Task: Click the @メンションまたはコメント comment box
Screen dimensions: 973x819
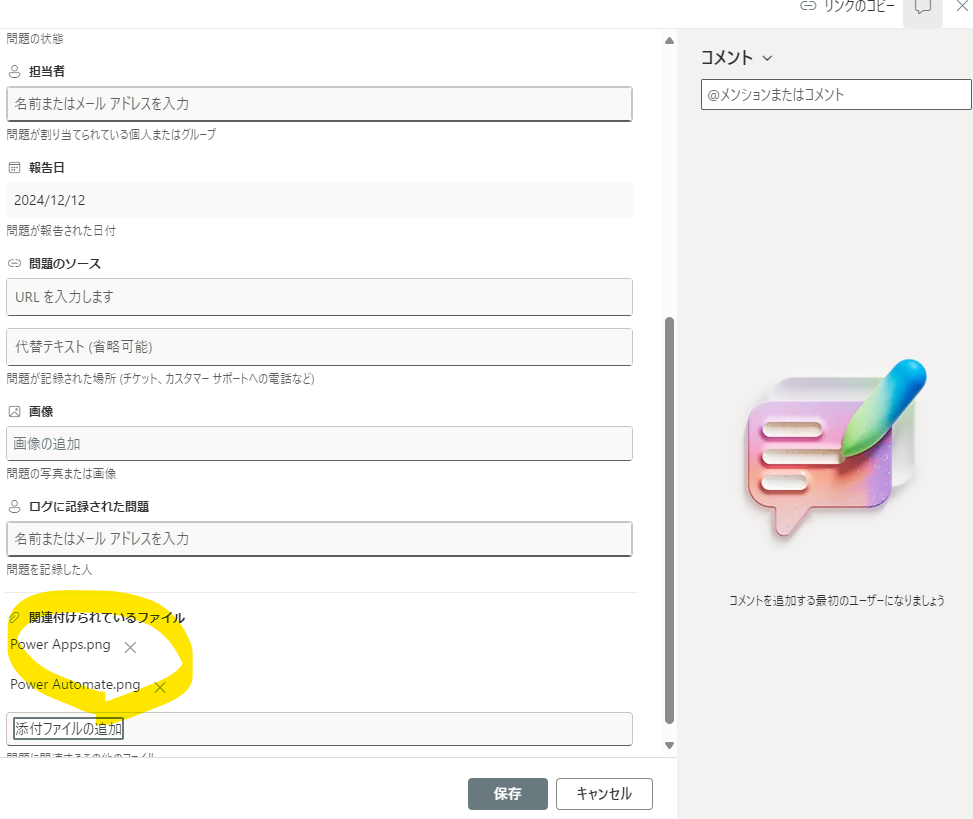Action: click(x=836, y=94)
